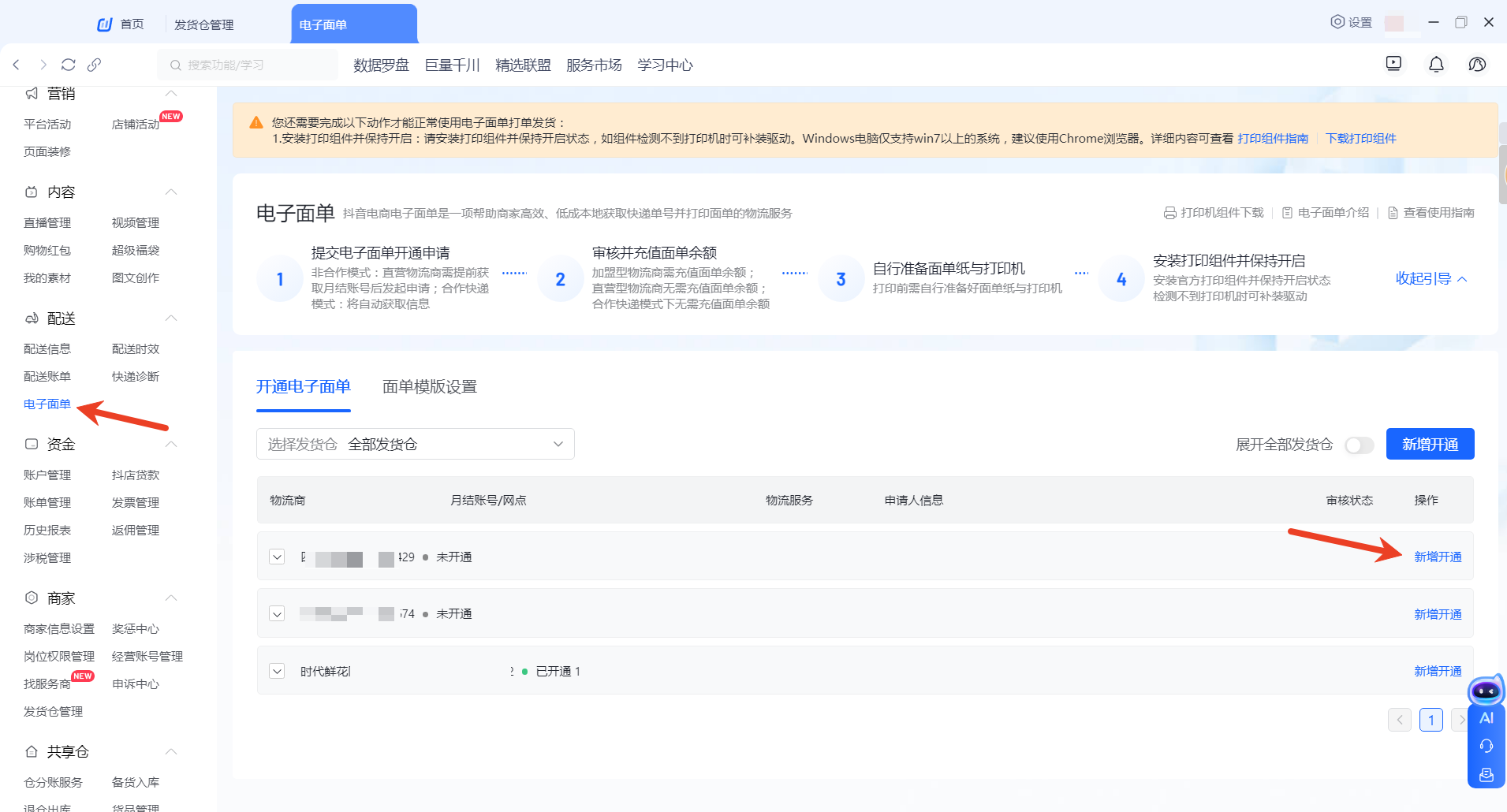Collapse the guide with 收起引导
The image size is (1507, 812).
[1431, 279]
